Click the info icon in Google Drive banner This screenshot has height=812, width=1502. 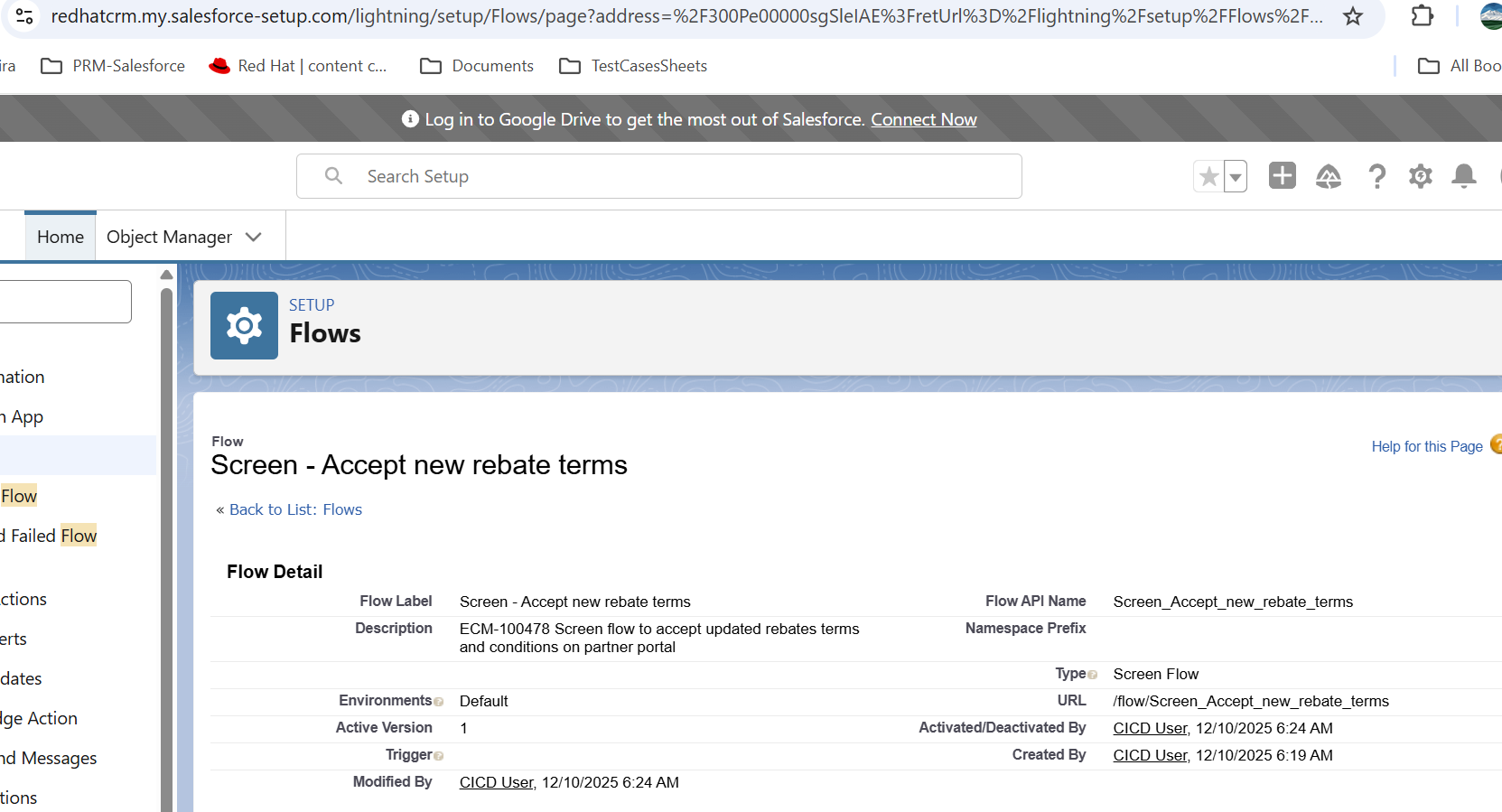[410, 119]
